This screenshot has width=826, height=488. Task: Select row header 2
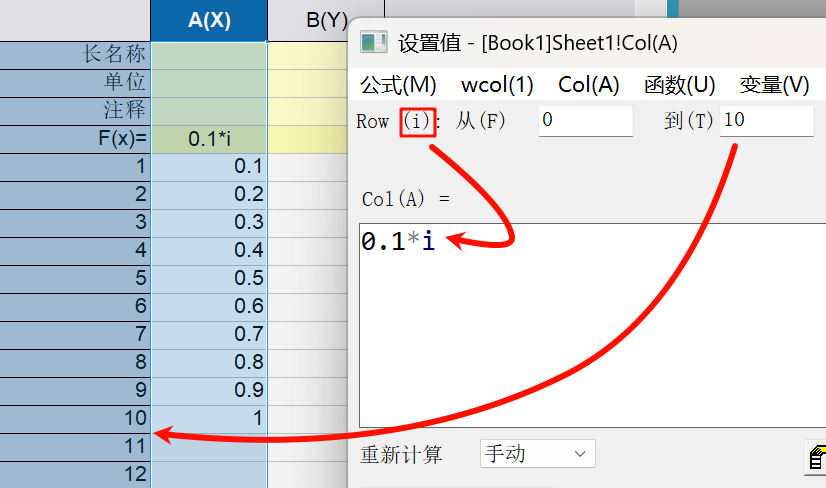tap(75, 195)
